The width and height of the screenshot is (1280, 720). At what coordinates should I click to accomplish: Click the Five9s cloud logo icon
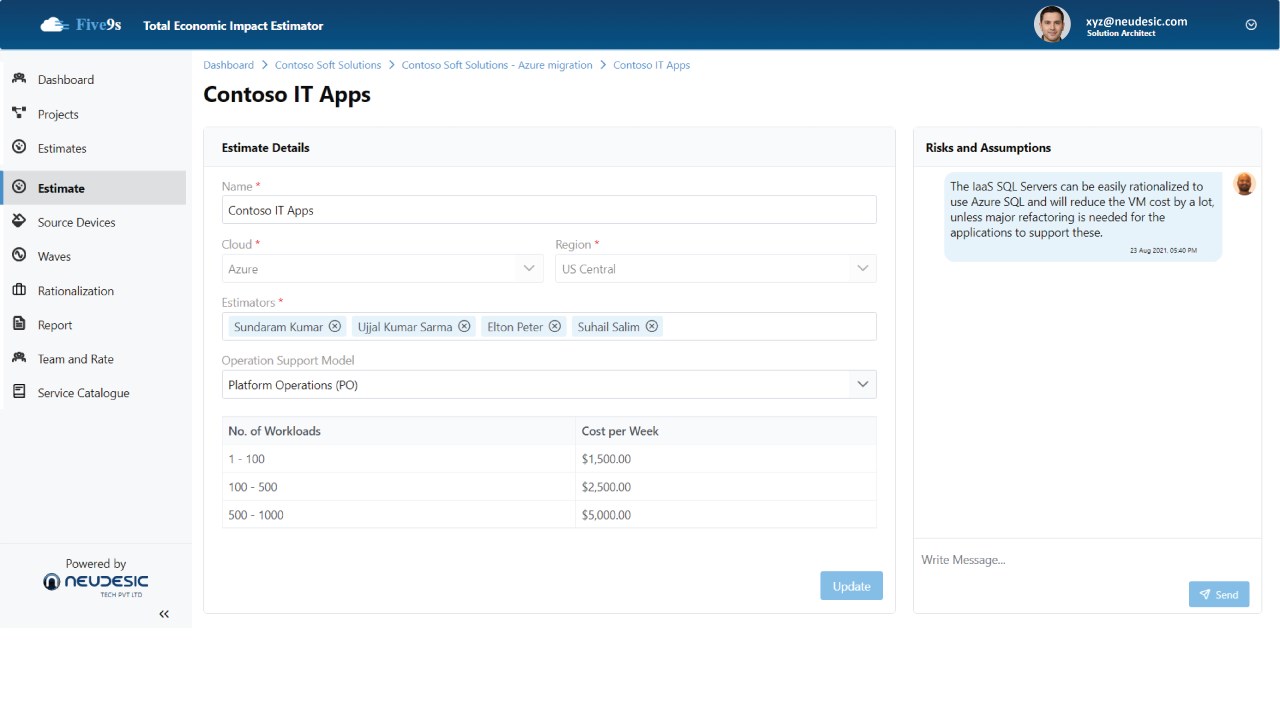54,25
